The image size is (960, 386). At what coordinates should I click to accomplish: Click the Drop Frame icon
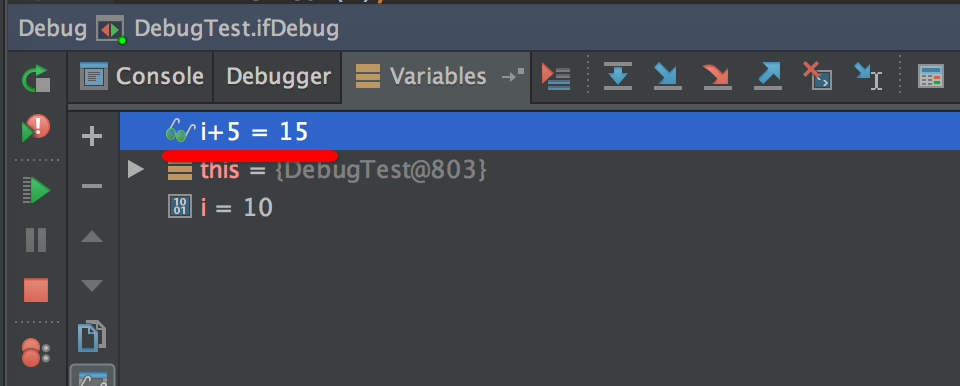[817, 76]
